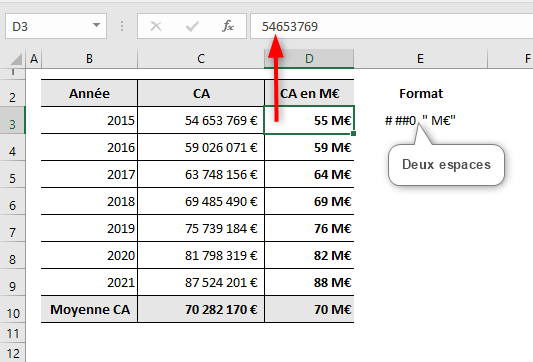Click cell containing 2020
The image size is (533, 362).
click(89, 255)
